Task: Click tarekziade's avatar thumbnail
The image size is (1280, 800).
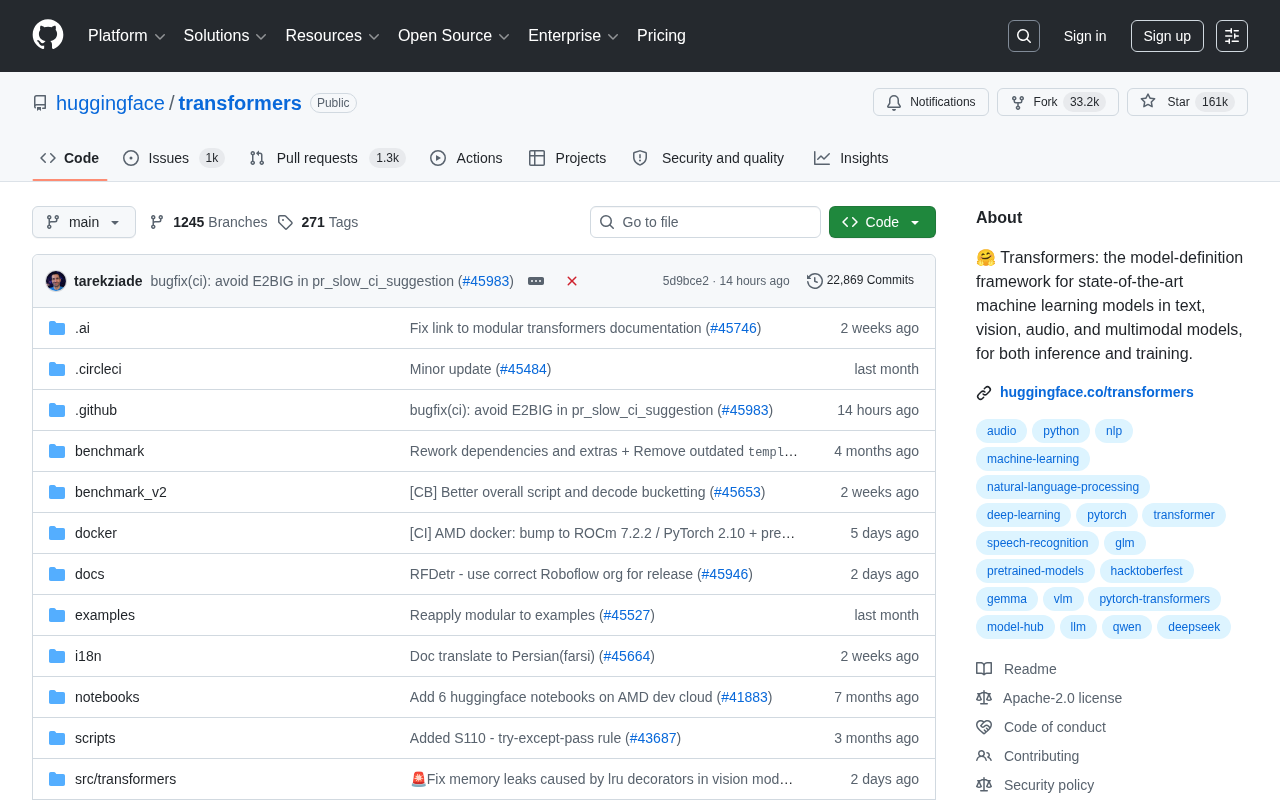Action: 56,281
